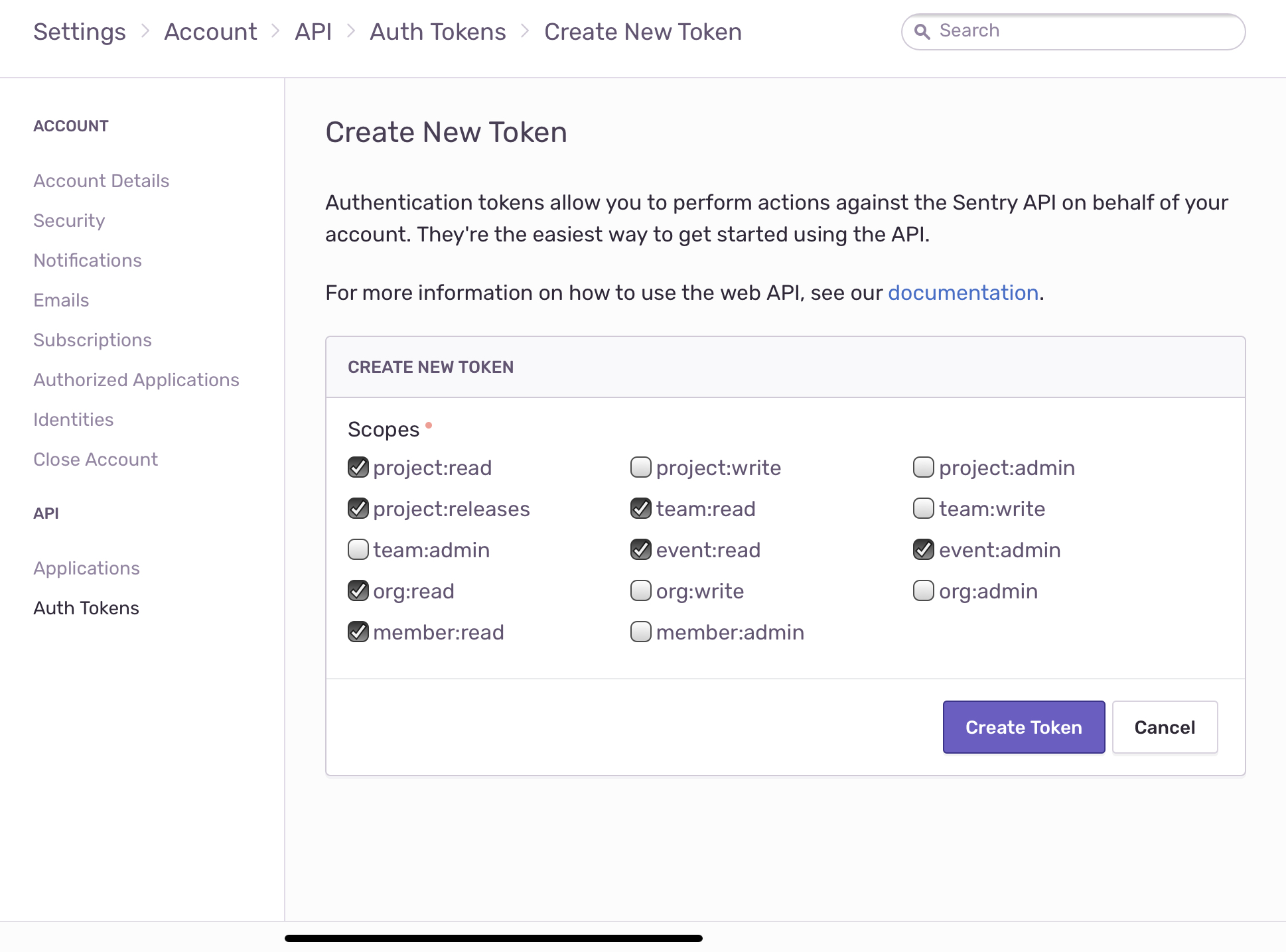Enable the team:write scope
This screenshot has height=952, width=1286.
923,509
